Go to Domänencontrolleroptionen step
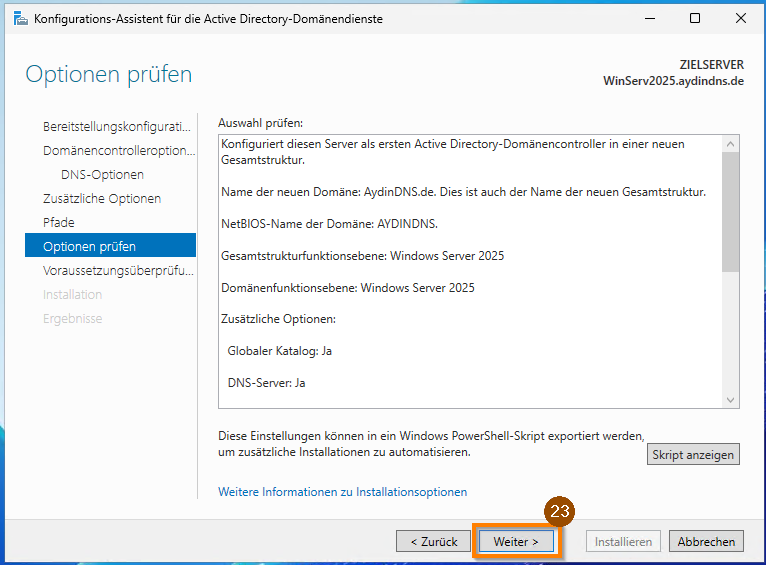This screenshot has height=565, width=766. click(x=119, y=151)
